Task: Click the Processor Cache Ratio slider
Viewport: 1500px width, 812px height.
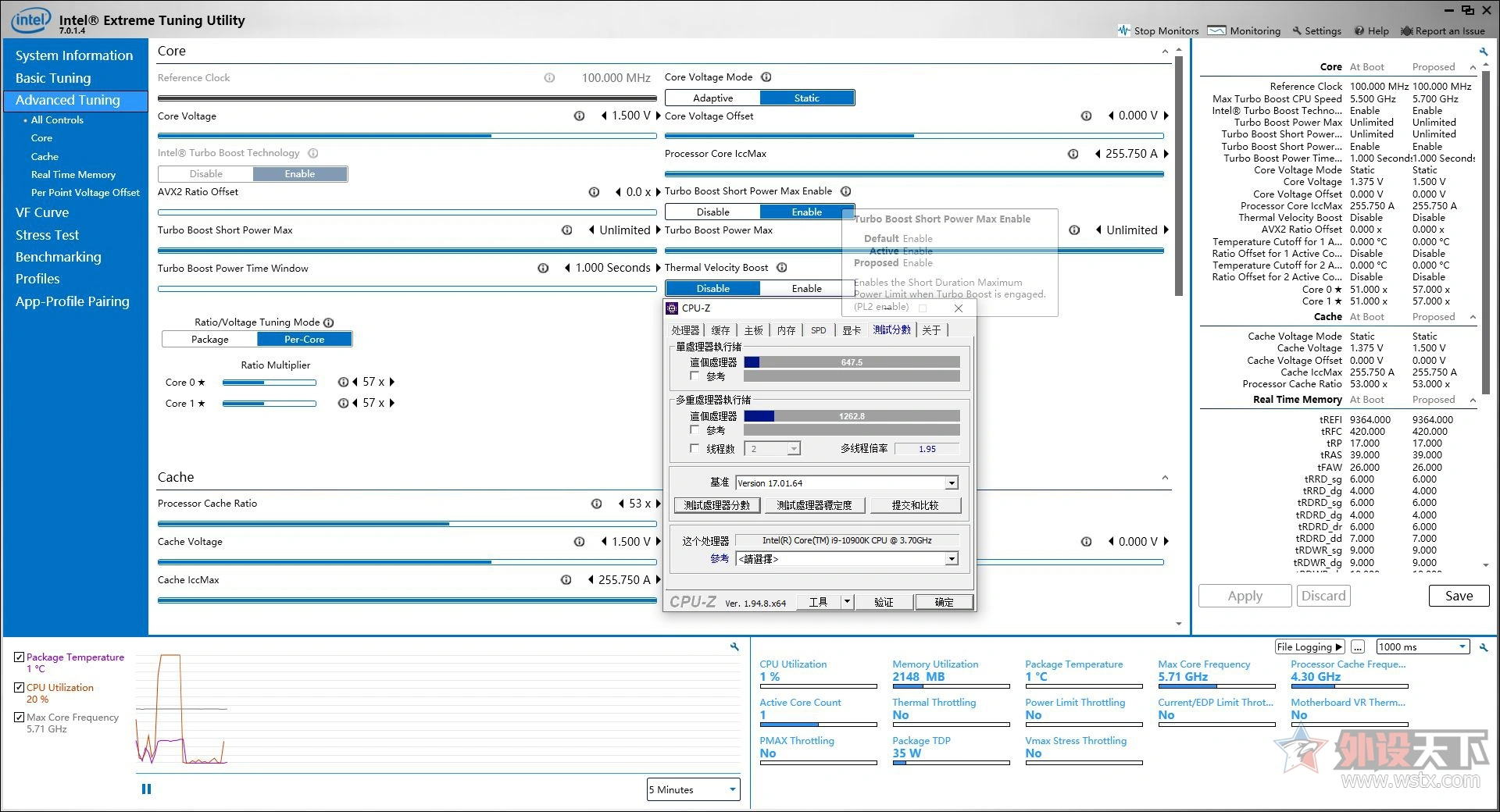Action: (406, 523)
